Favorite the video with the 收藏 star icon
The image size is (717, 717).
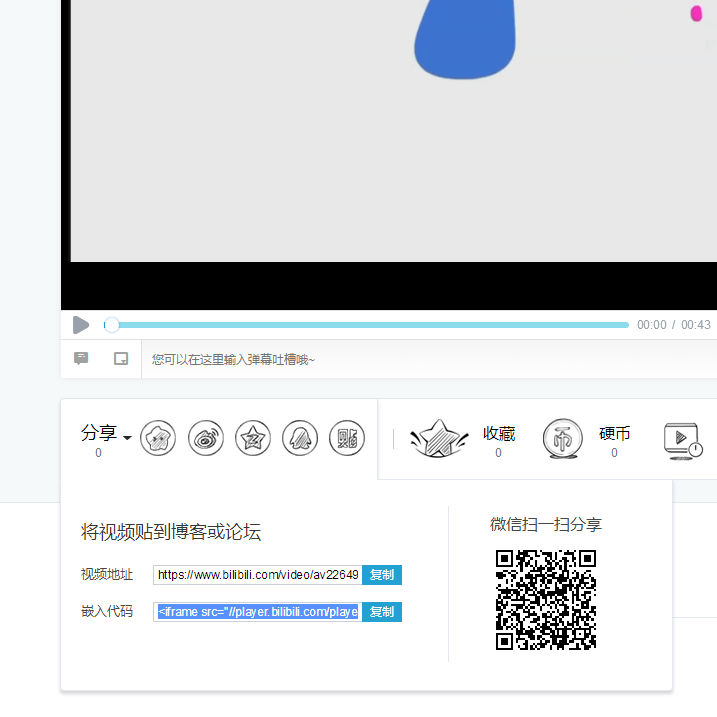(439, 438)
